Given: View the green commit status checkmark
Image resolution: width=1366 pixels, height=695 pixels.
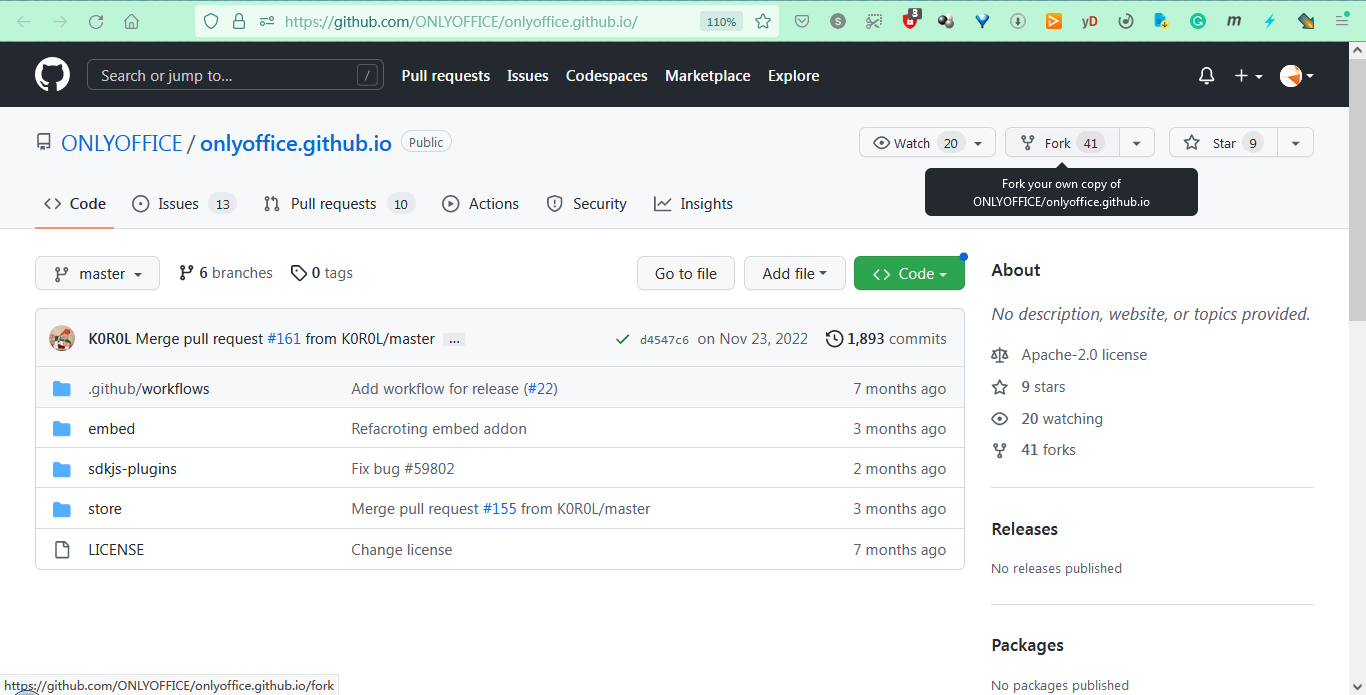Looking at the screenshot, I should (623, 339).
